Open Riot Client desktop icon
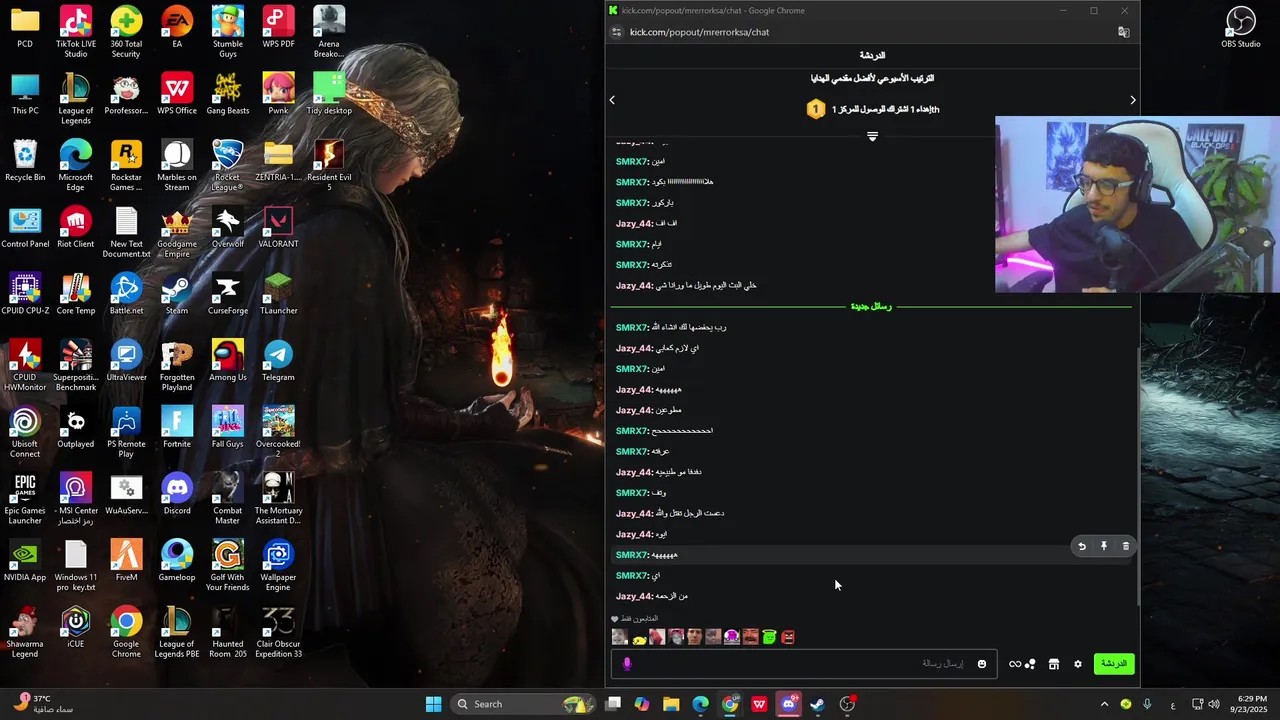Image resolution: width=1280 pixels, height=720 pixels. 76,228
